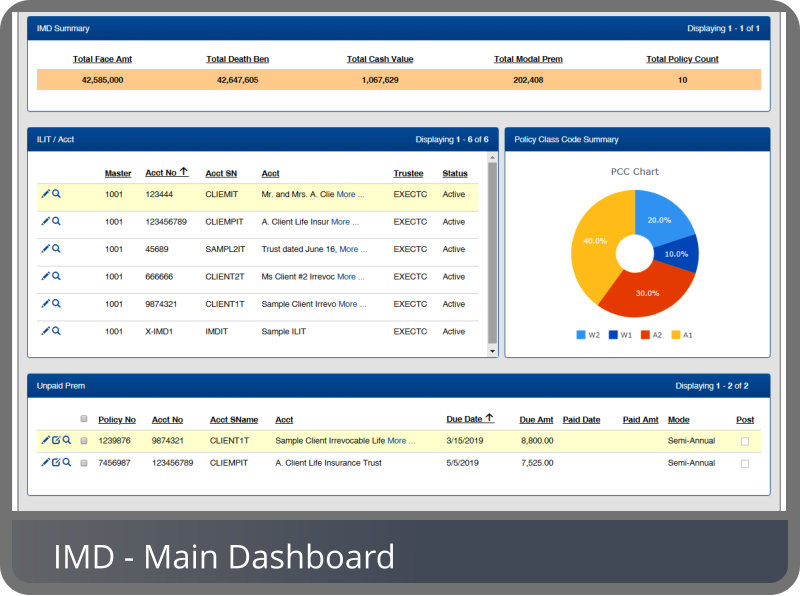Click the edit pencil for account 45689
The width and height of the screenshot is (800, 596).
(x=45, y=249)
